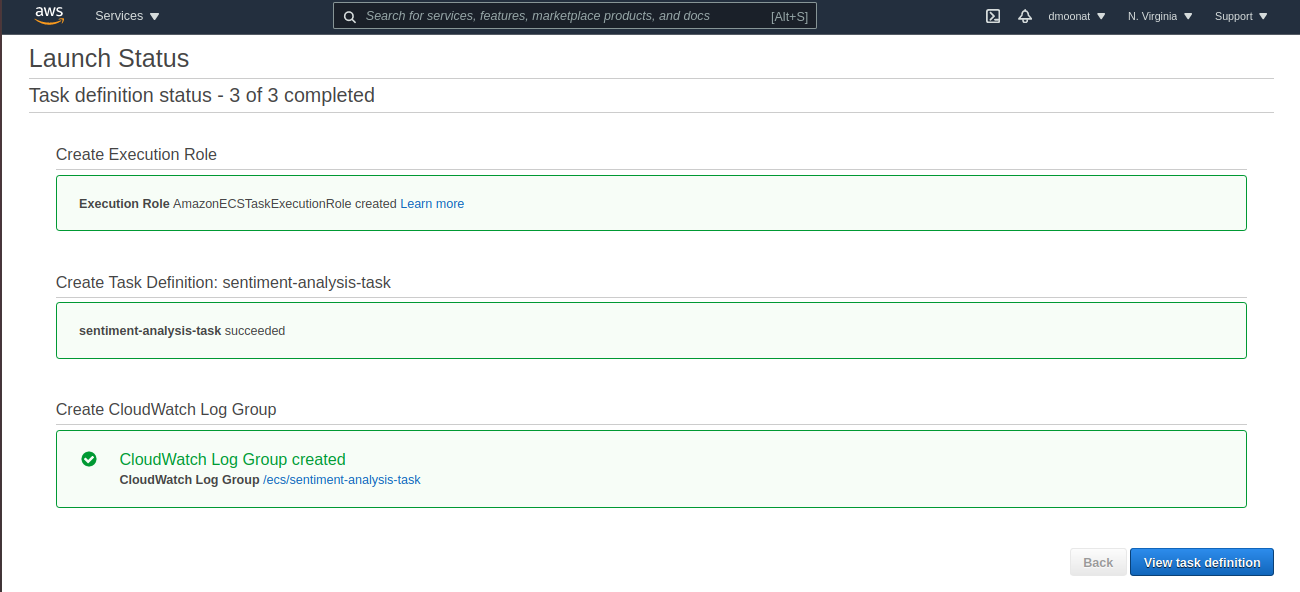Click the AmazonECSTaskExecutionRole created text
The height and width of the screenshot is (592, 1300).
click(x=285, y=203)
